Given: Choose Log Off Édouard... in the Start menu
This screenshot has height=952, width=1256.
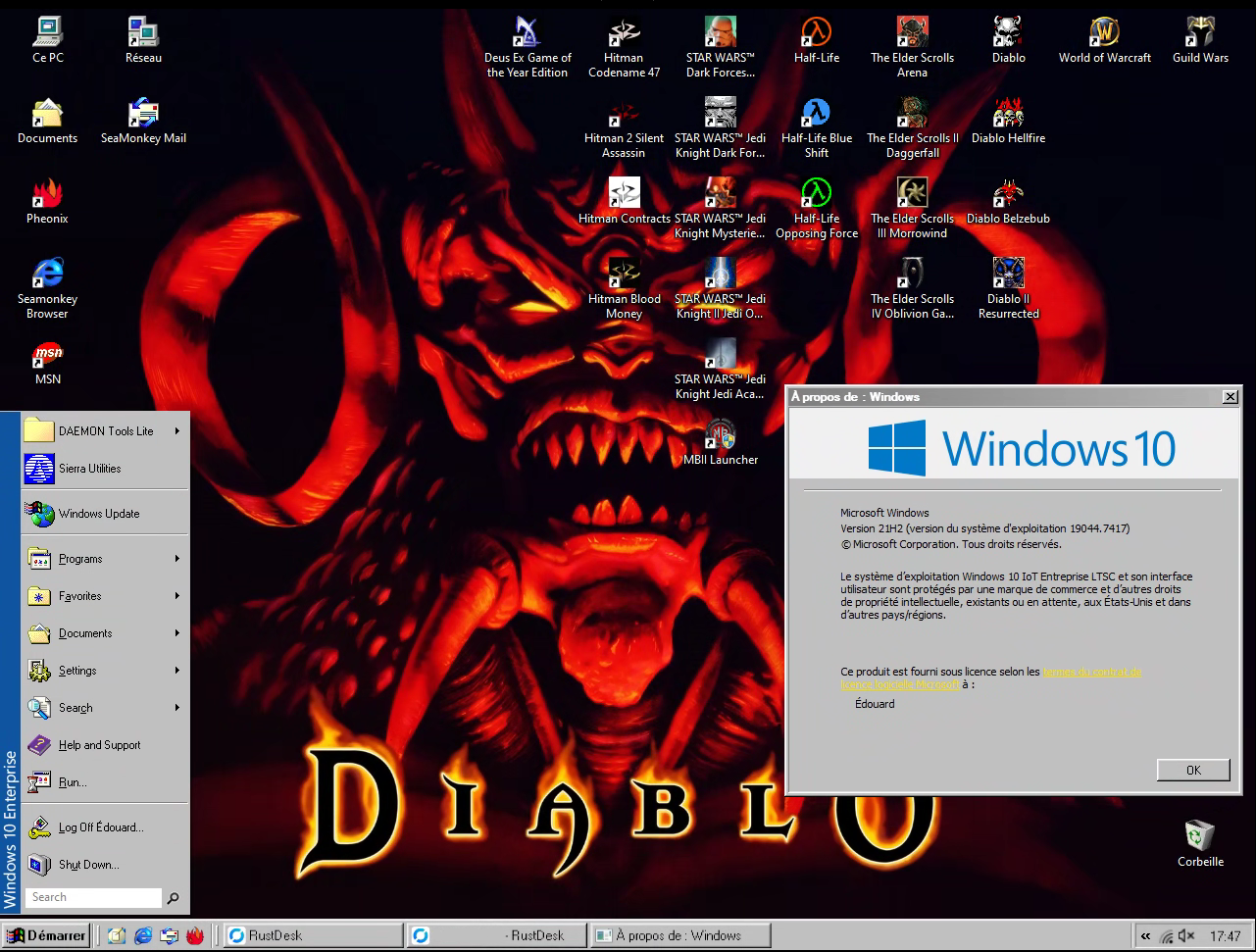Looking at the screenshot, I should pos(105,827).
